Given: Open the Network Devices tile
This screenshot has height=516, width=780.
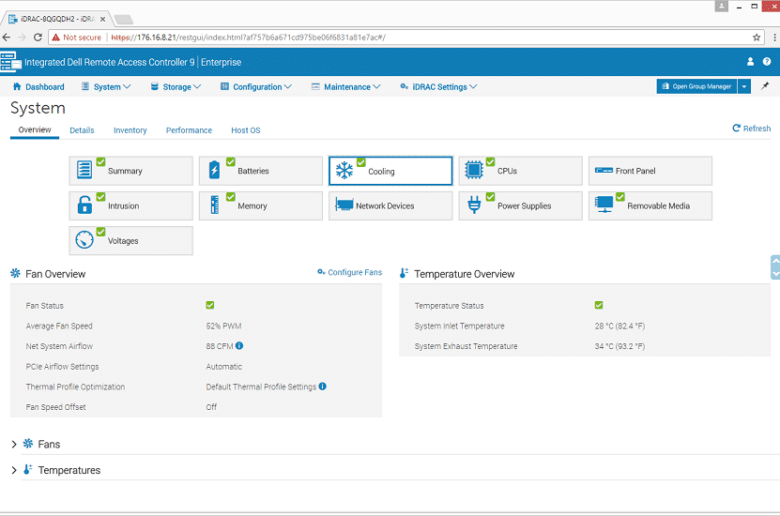Looking at the screenshot, I should pyautogui.click(x=390, y=206).
